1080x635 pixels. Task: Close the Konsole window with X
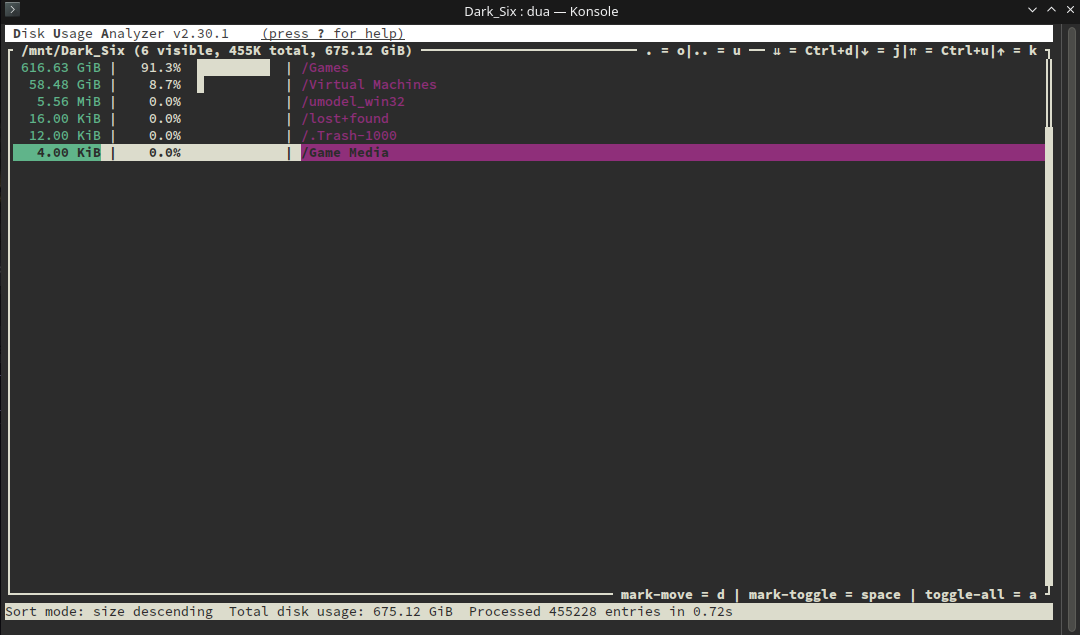[x=1070, y=10]
